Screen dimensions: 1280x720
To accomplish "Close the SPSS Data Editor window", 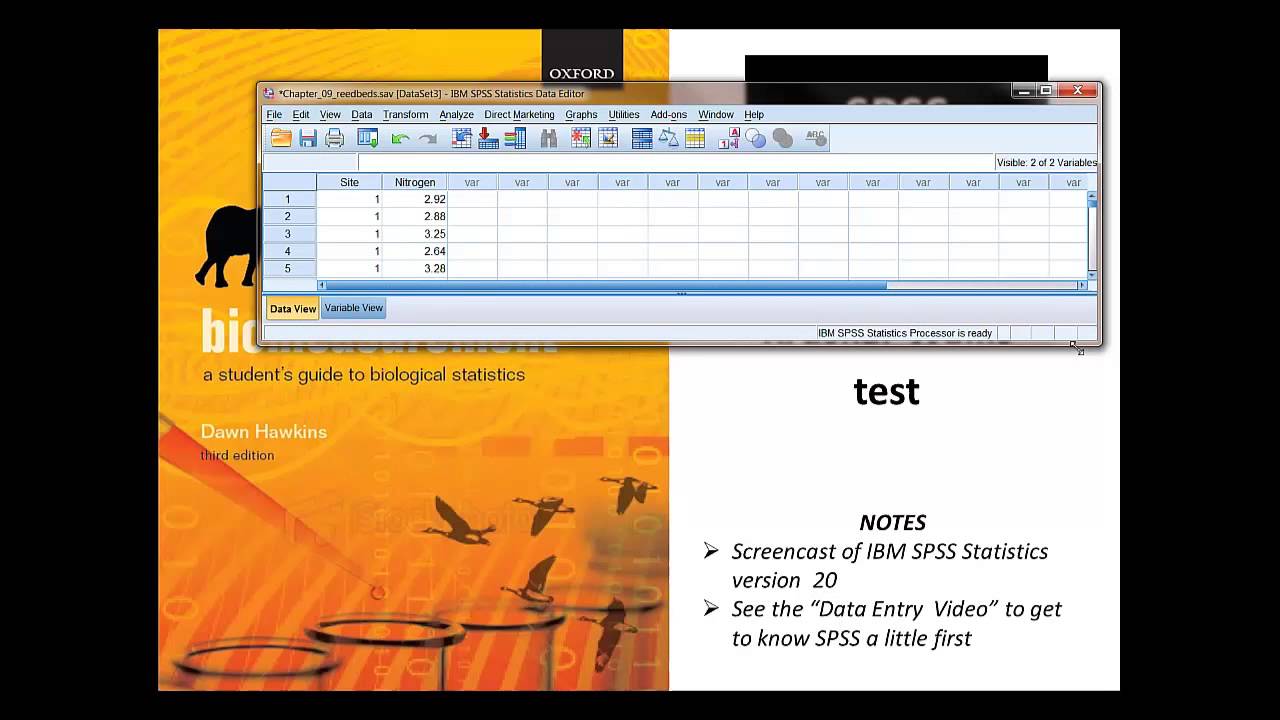I will click(1077, 91).
